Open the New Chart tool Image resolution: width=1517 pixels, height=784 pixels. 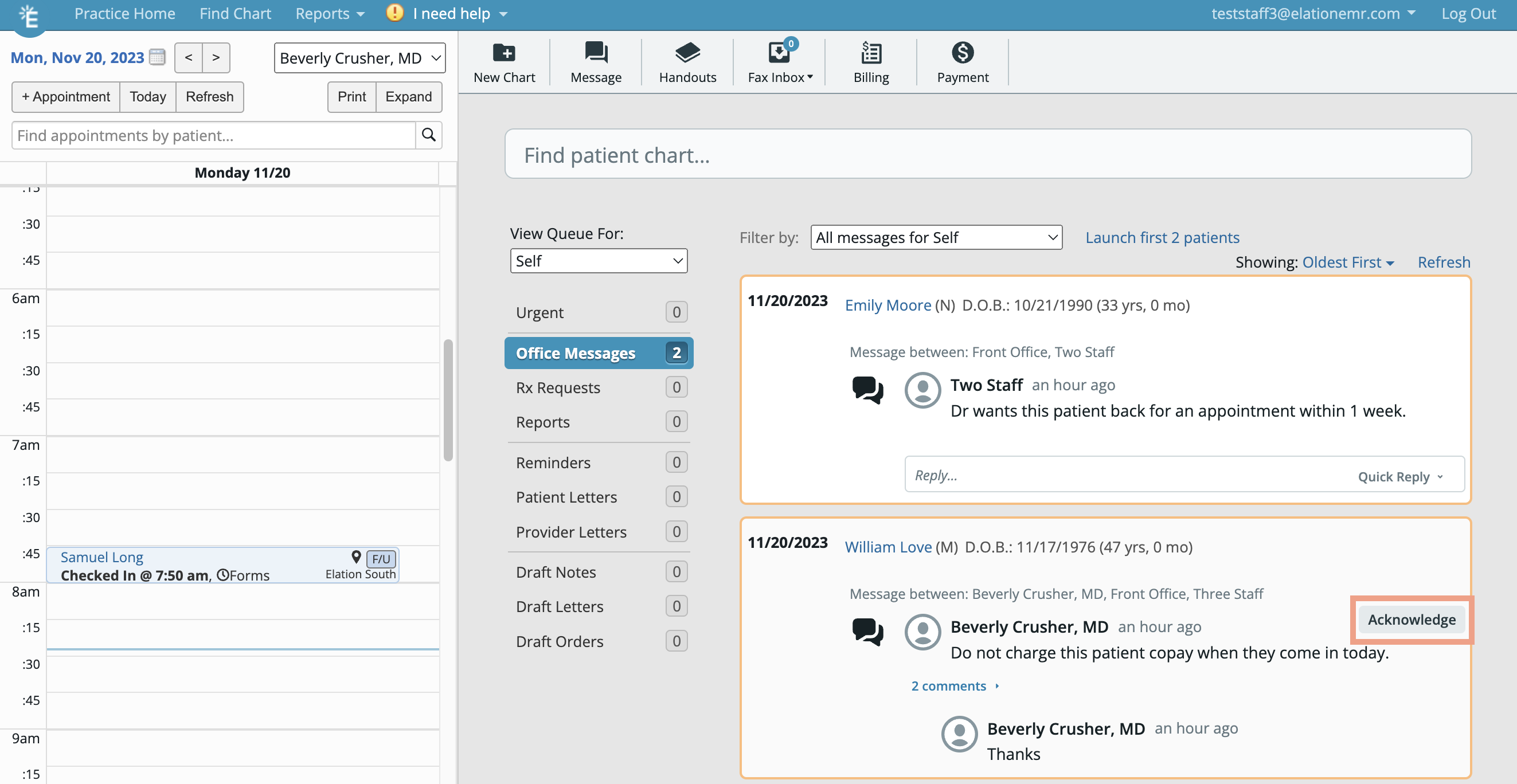click(x=505, y=62)
